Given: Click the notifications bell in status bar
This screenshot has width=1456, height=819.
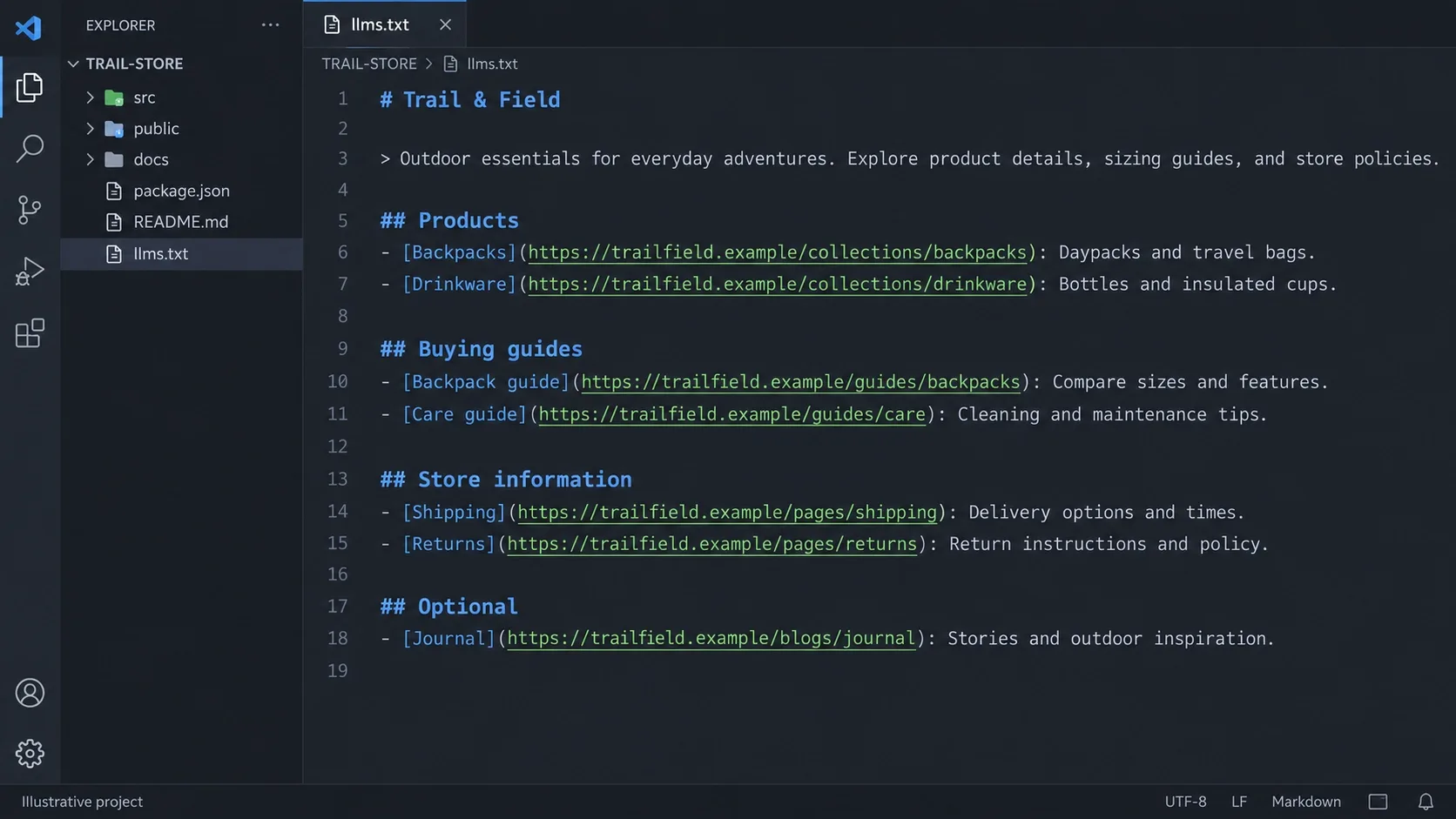Looking at the screenshot, I should (x=1426, y=802).
